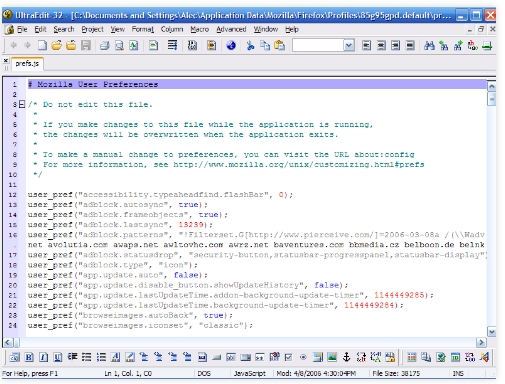The height and width of the screenshot is (384, 505).
Task: Open the Macro menu
Action: (x=200, y=29)
